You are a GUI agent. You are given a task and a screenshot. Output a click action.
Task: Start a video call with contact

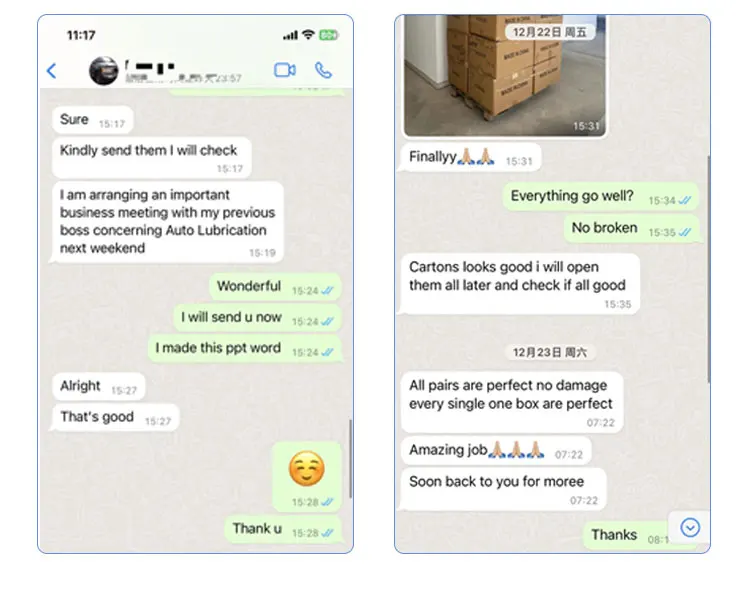coord(285,70)
